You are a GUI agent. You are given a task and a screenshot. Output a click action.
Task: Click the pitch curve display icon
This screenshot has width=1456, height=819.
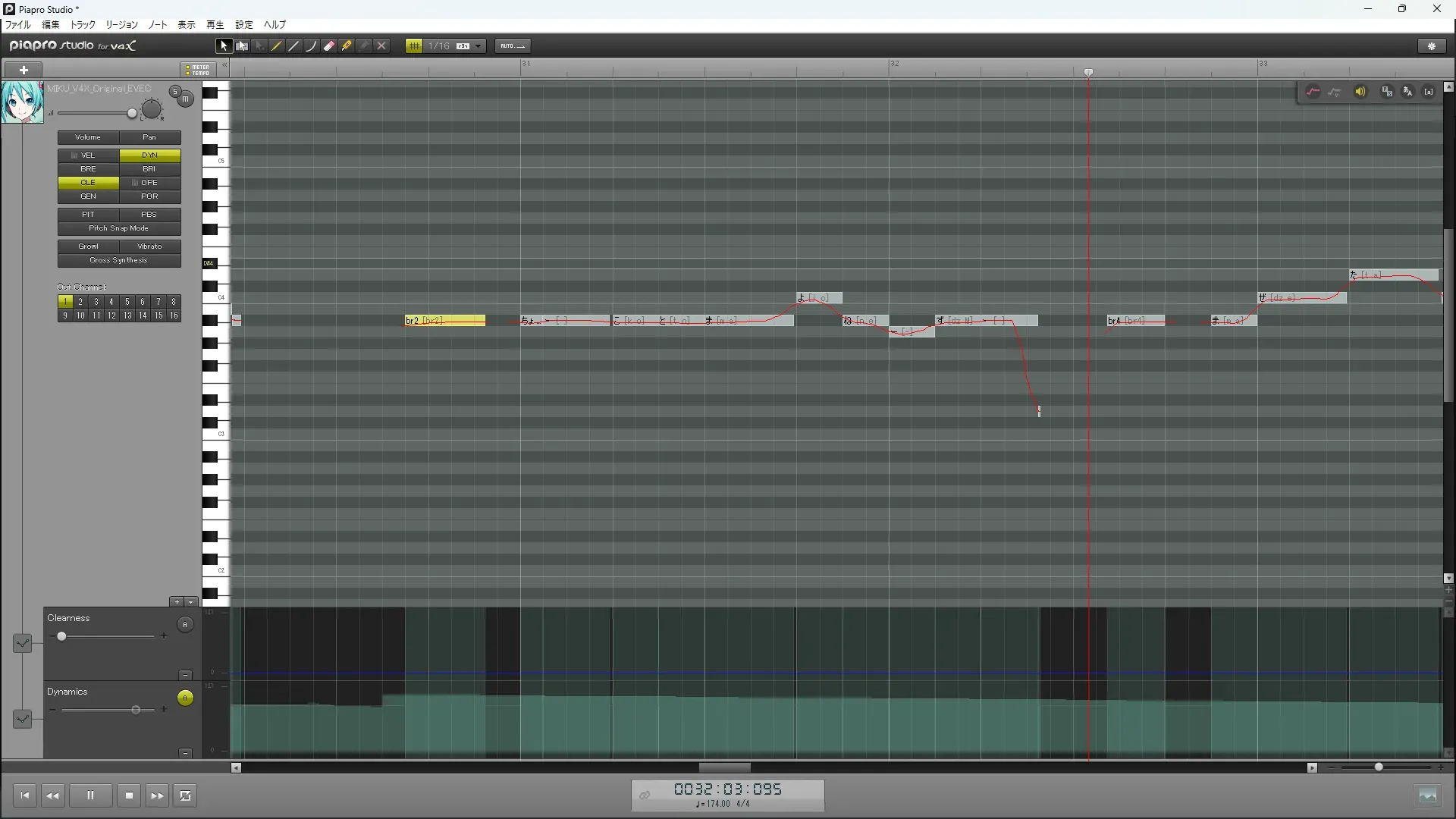[1313, 92]
